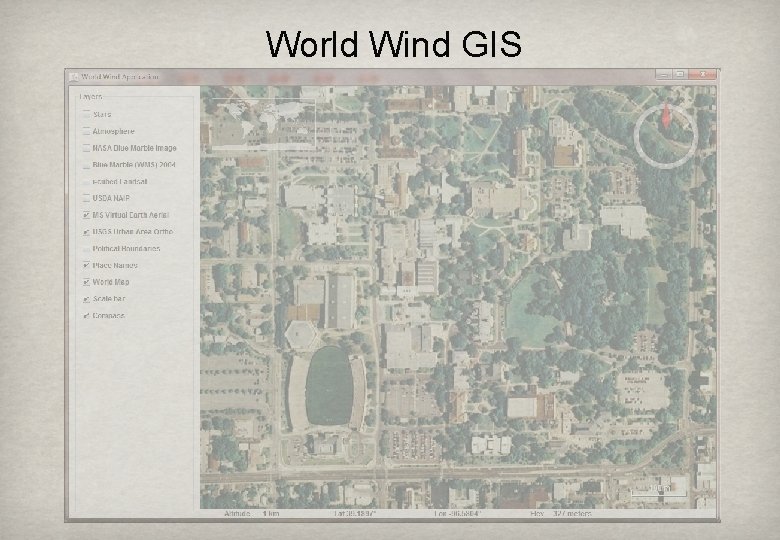Hide the World Map overlay layer
This screenshot has height=540, width=780.
coord(87,282)
